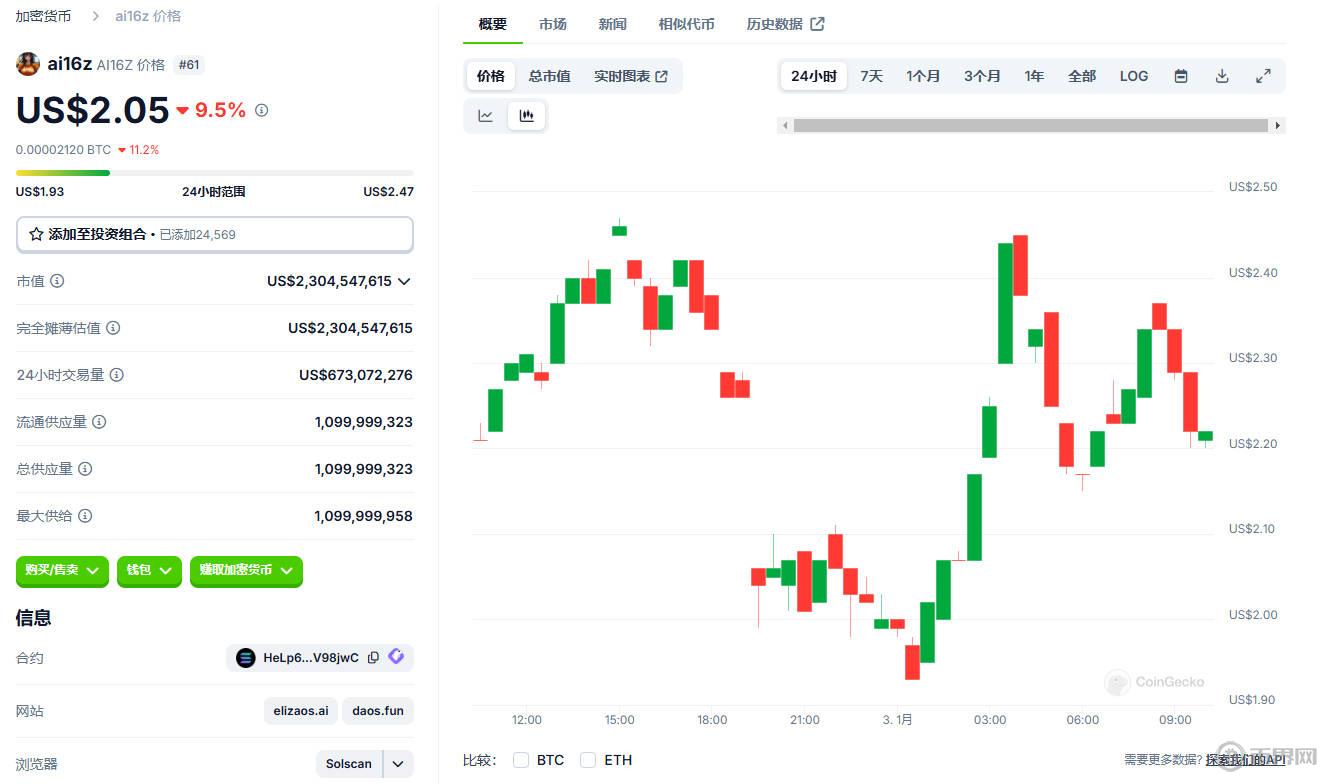Enable BTC comparison checkbox

coord(521,760)
